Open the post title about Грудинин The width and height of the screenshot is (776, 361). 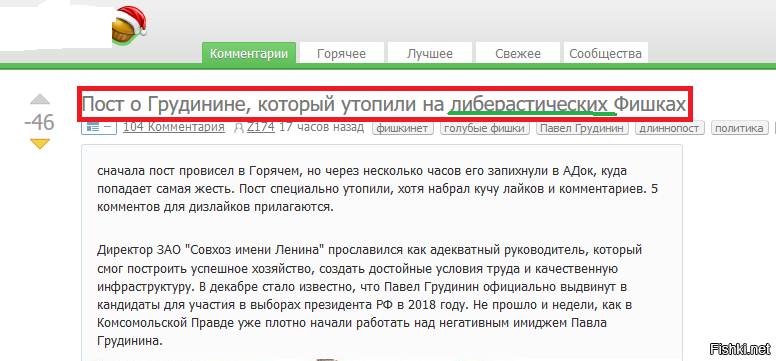tap(384, 104)
